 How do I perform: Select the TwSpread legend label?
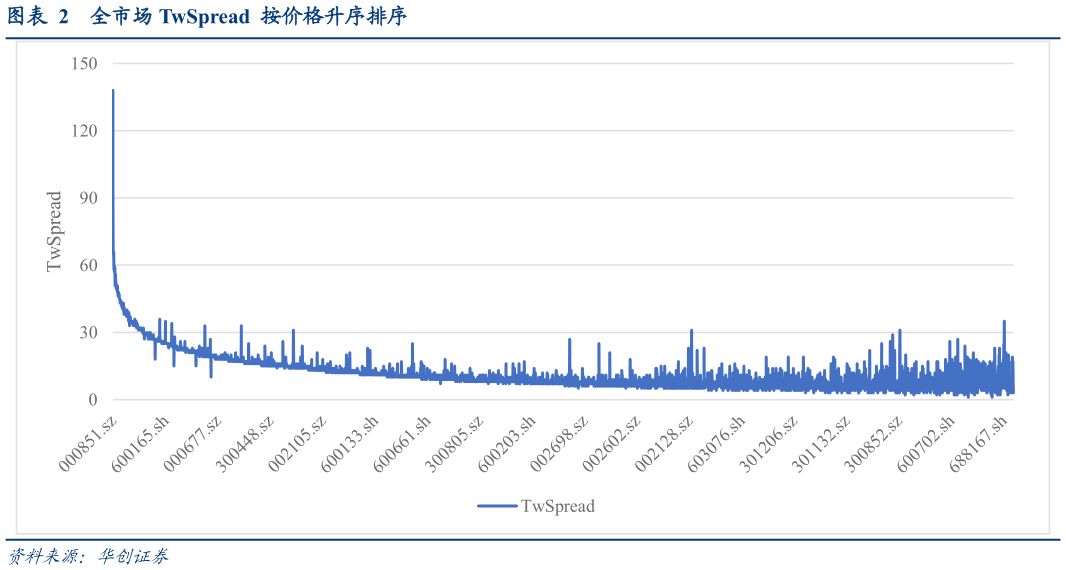point(557,506)
